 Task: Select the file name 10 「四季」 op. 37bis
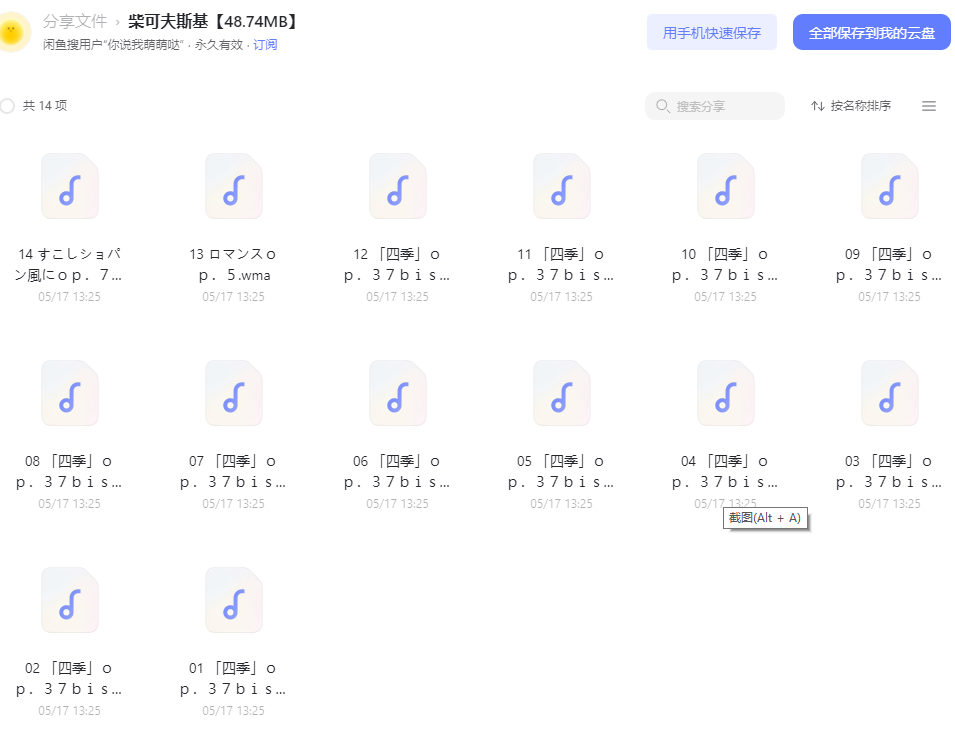coord(725,264)
